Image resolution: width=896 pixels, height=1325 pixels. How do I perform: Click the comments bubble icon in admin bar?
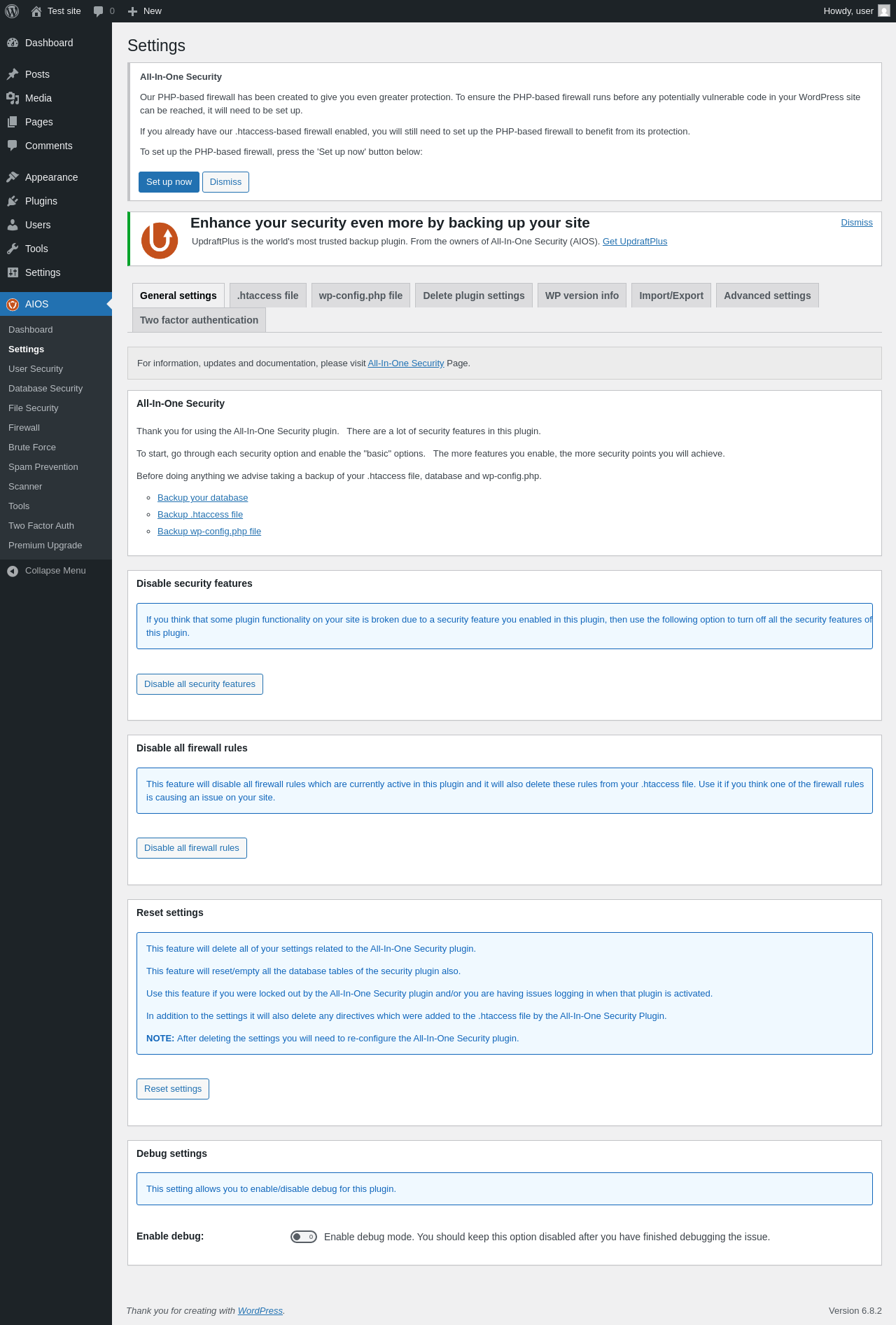pos(98,11)
